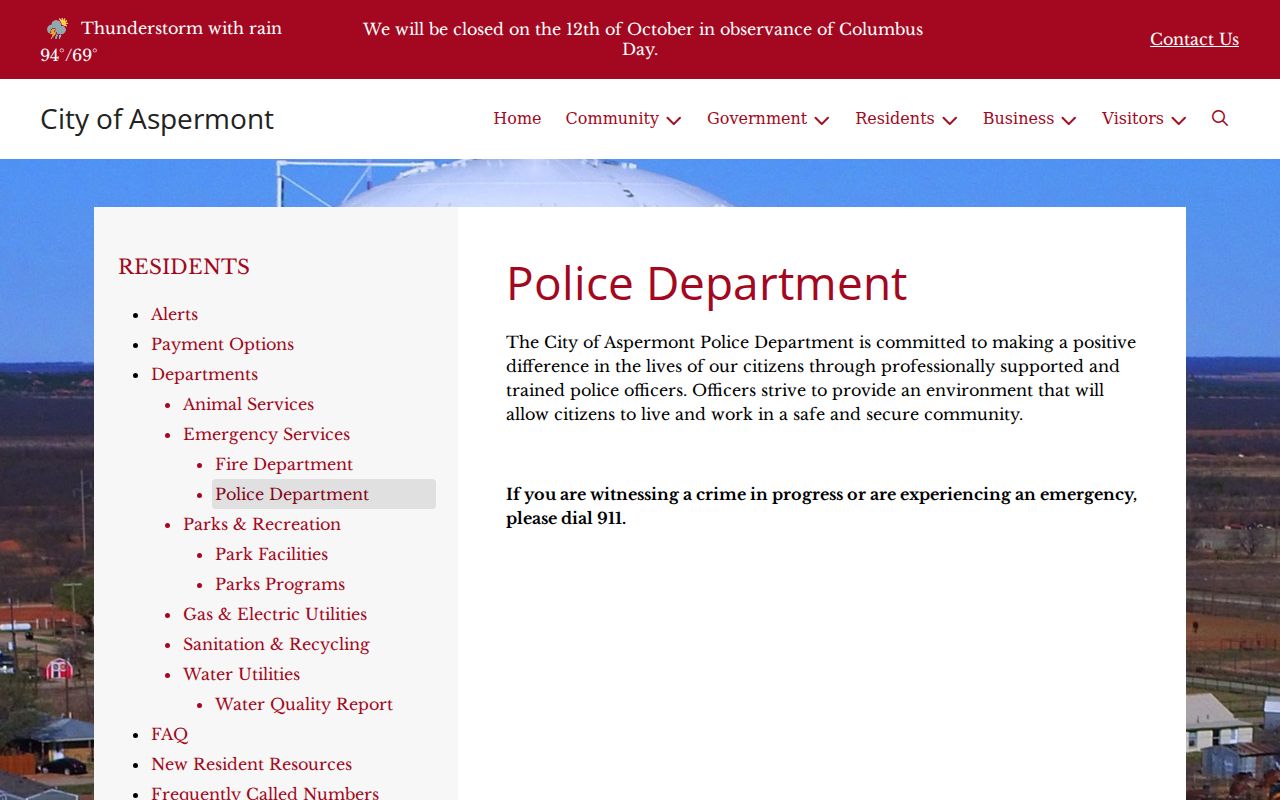Click the bold dial 911 emergency notice
The width and height of the screenshot is (1280, 800).
(x=821, y=506)
